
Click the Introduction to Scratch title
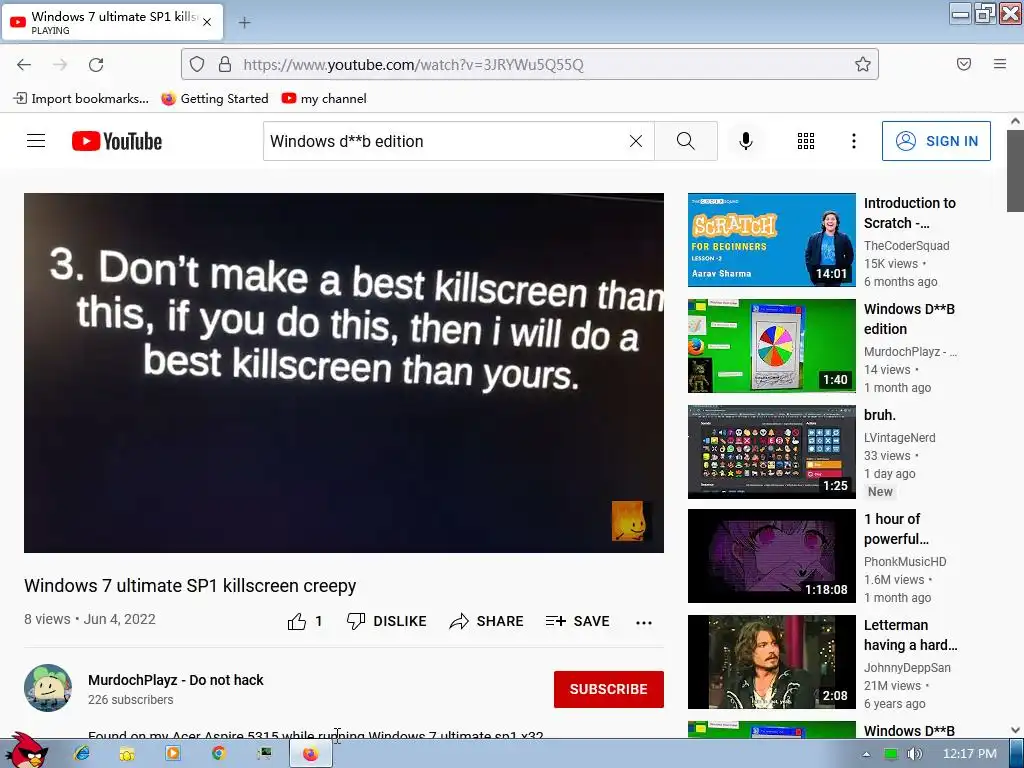910,213
